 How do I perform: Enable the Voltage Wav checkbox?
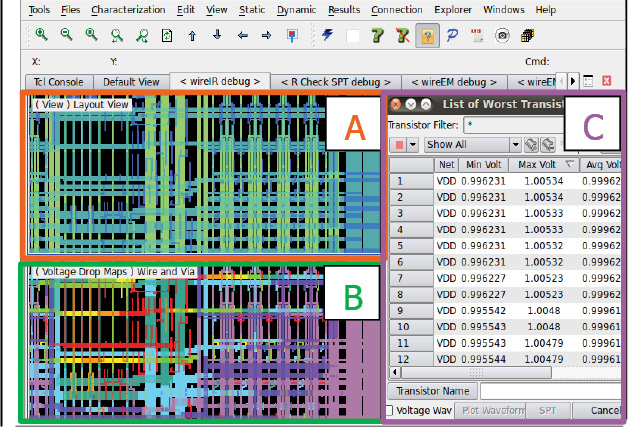(x=390, y=411)
